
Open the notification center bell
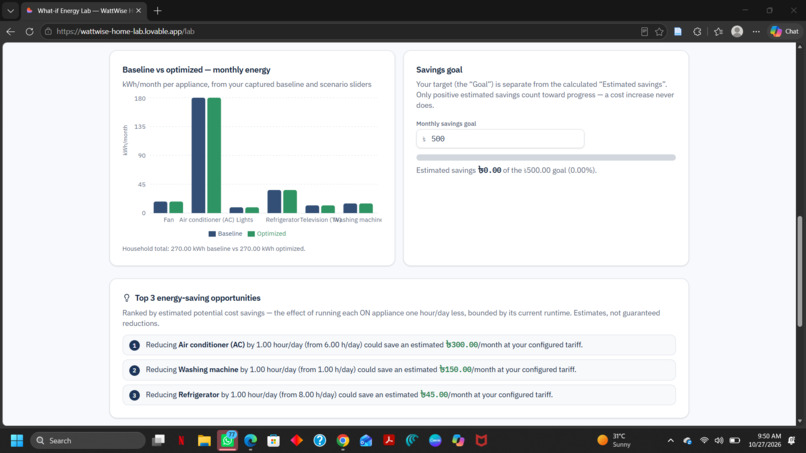click(x=792, y=441)
